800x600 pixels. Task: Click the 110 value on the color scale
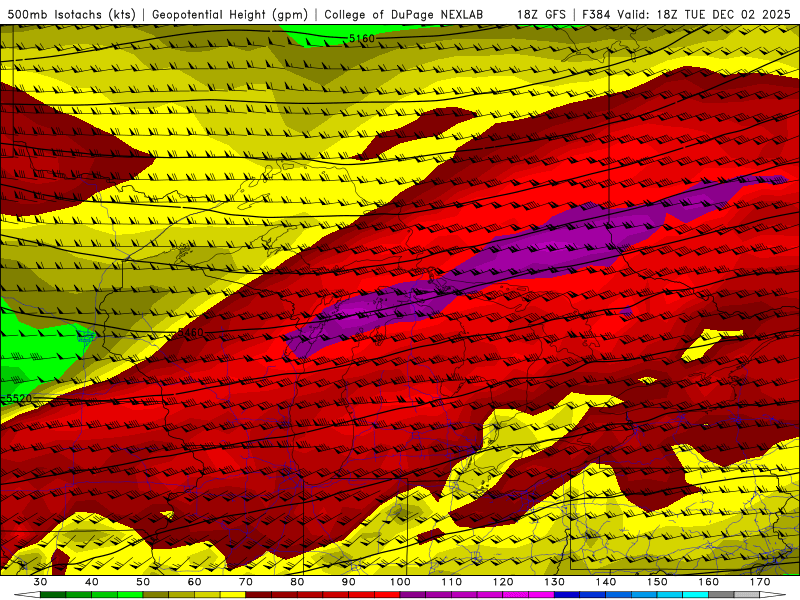[452, 582]
